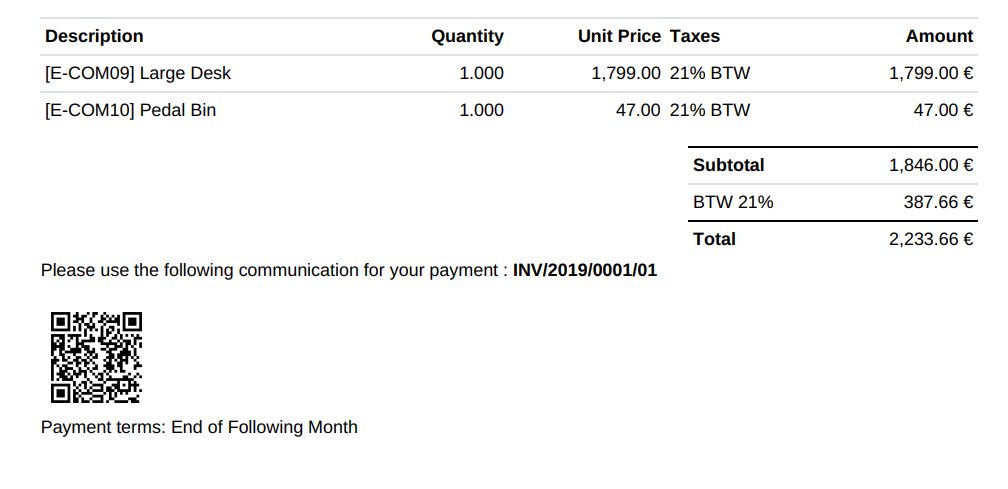The height and width of the screenshot is (489, 1008).
Task: Click the Description column header
Action: click(94, 36)
